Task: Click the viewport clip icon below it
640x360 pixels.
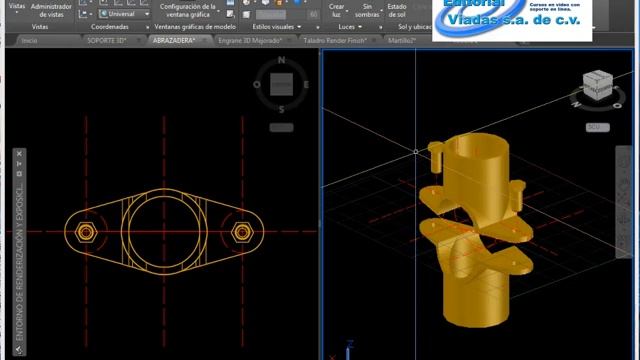Action: (230, 14)
